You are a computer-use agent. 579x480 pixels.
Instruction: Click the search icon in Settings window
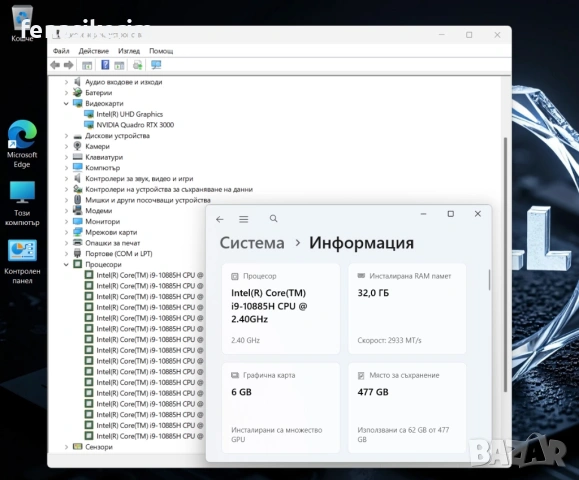point(273,219)
